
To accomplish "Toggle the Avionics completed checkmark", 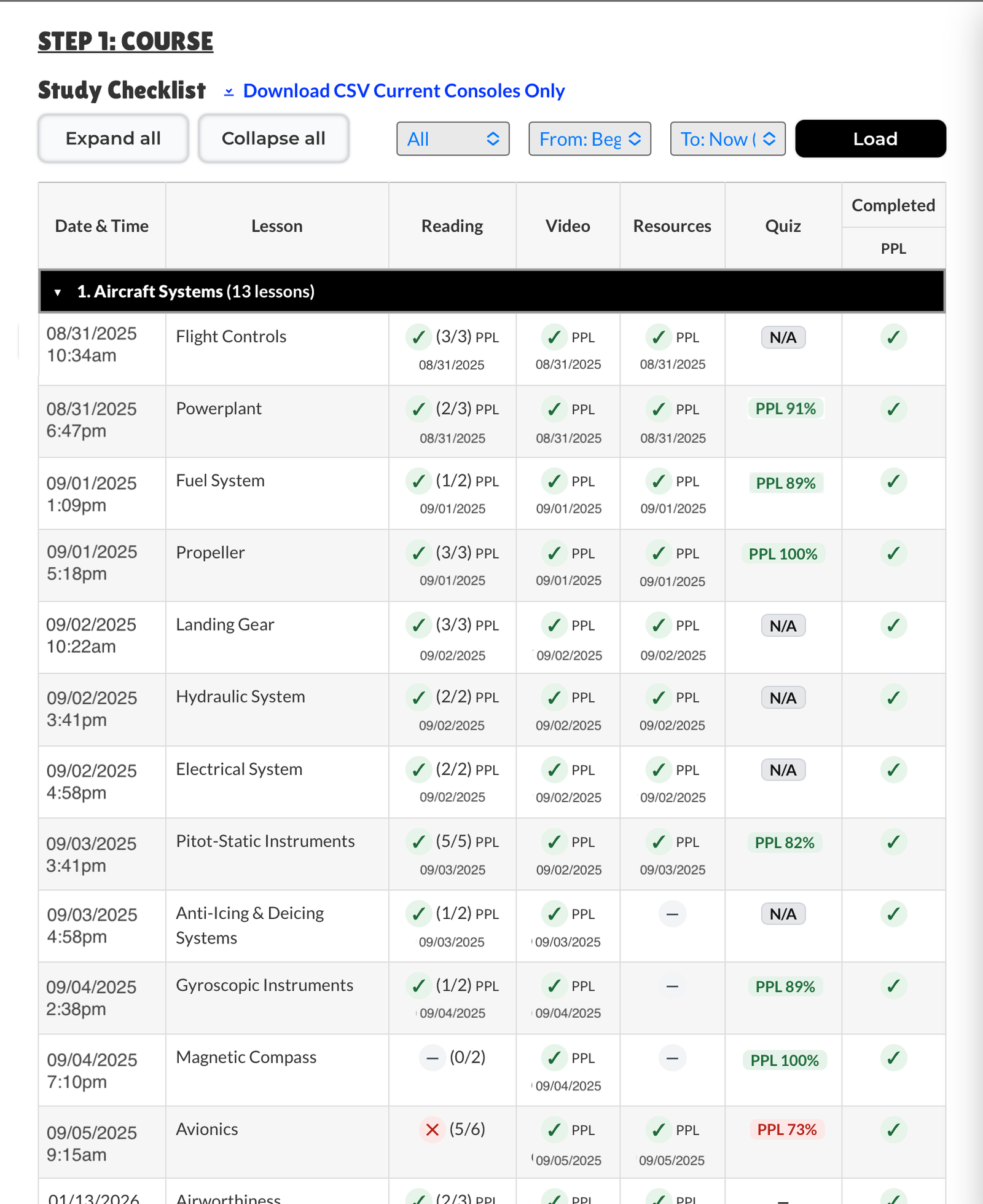I will [893, 1130].
